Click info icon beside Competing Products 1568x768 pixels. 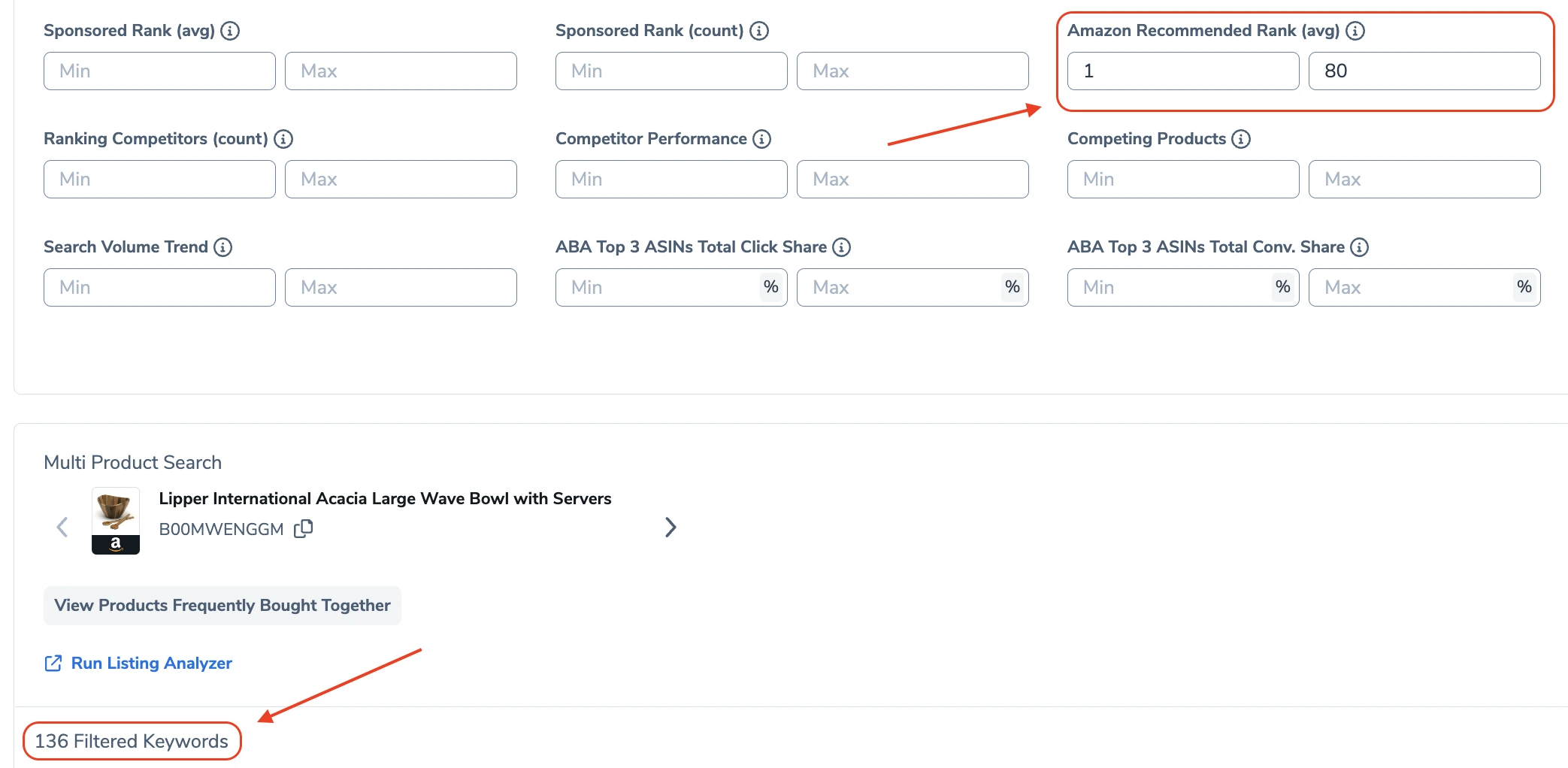pyautogui.click(x=1241, y=139)
